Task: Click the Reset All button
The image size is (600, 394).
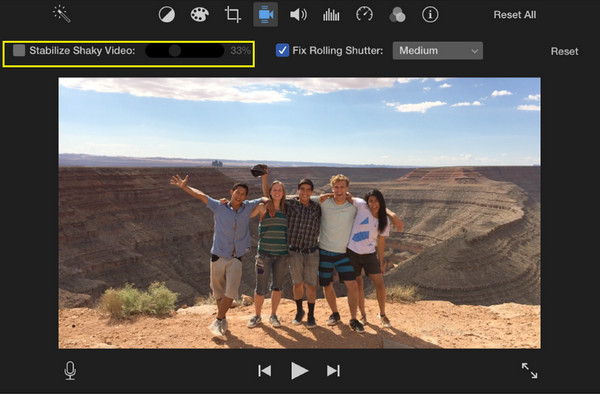Action: click(515, 15)
